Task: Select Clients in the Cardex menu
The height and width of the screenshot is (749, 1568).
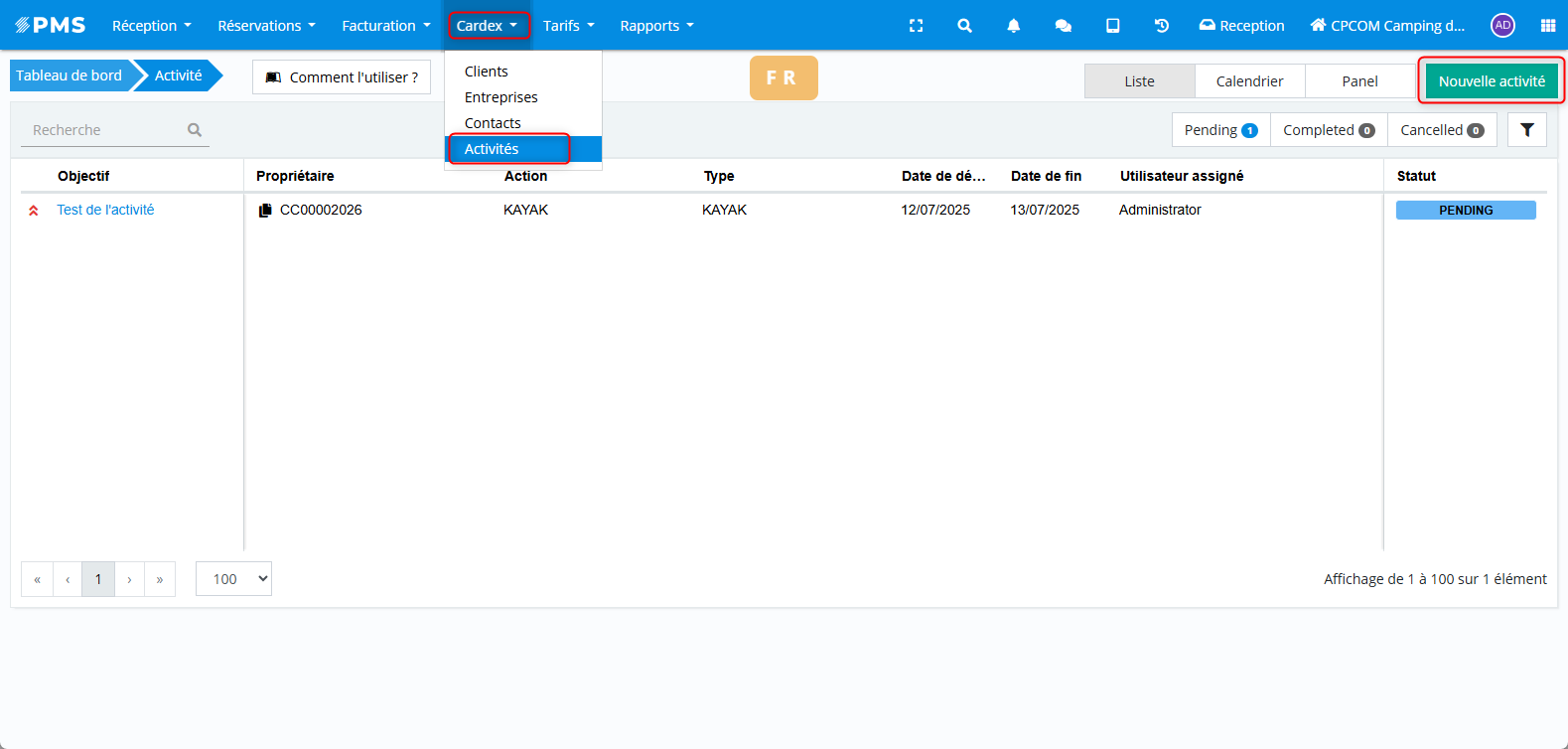Action: coord(487,72)
